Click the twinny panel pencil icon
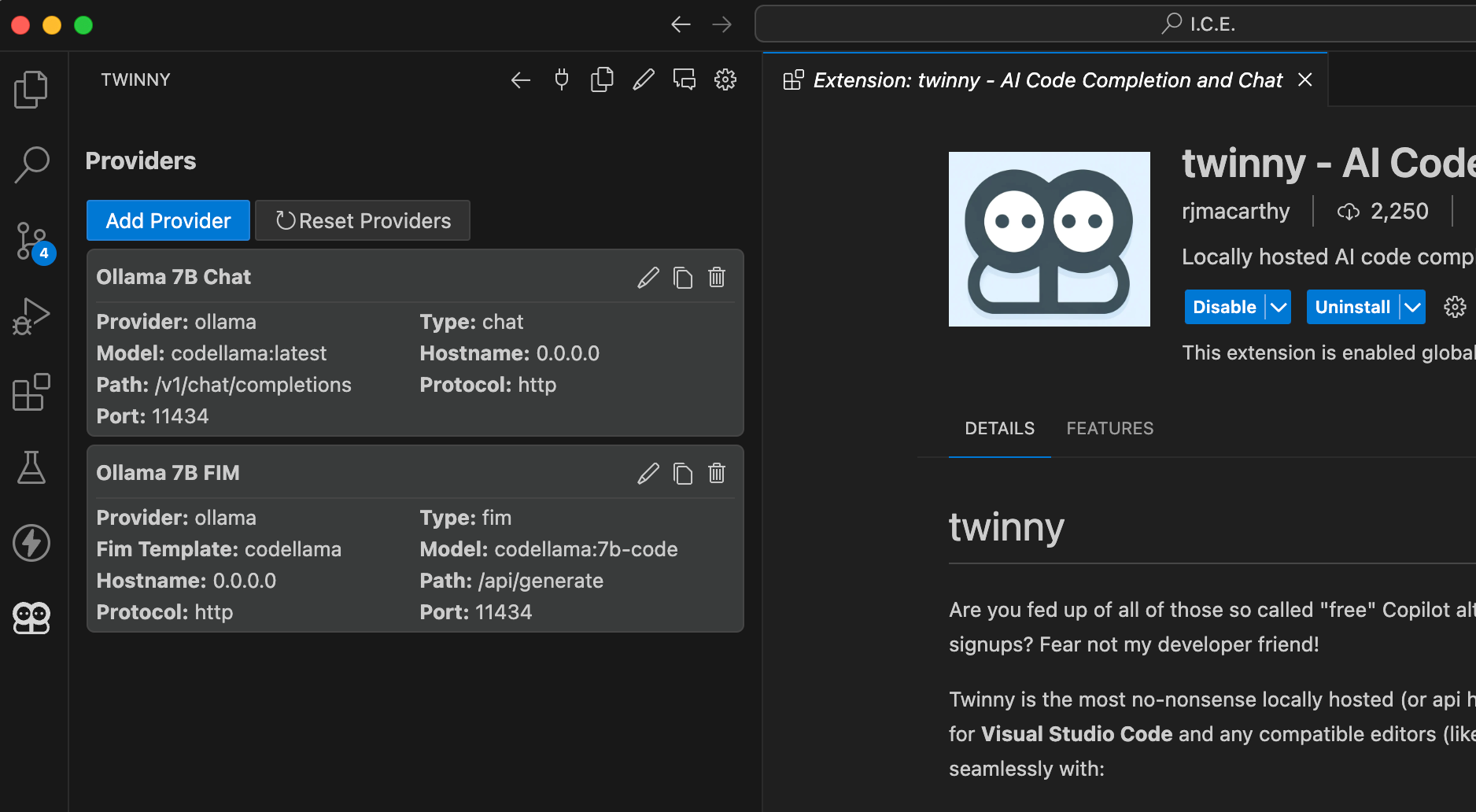This screenshot has height=812, width=1476. click(x=644, y=79)
